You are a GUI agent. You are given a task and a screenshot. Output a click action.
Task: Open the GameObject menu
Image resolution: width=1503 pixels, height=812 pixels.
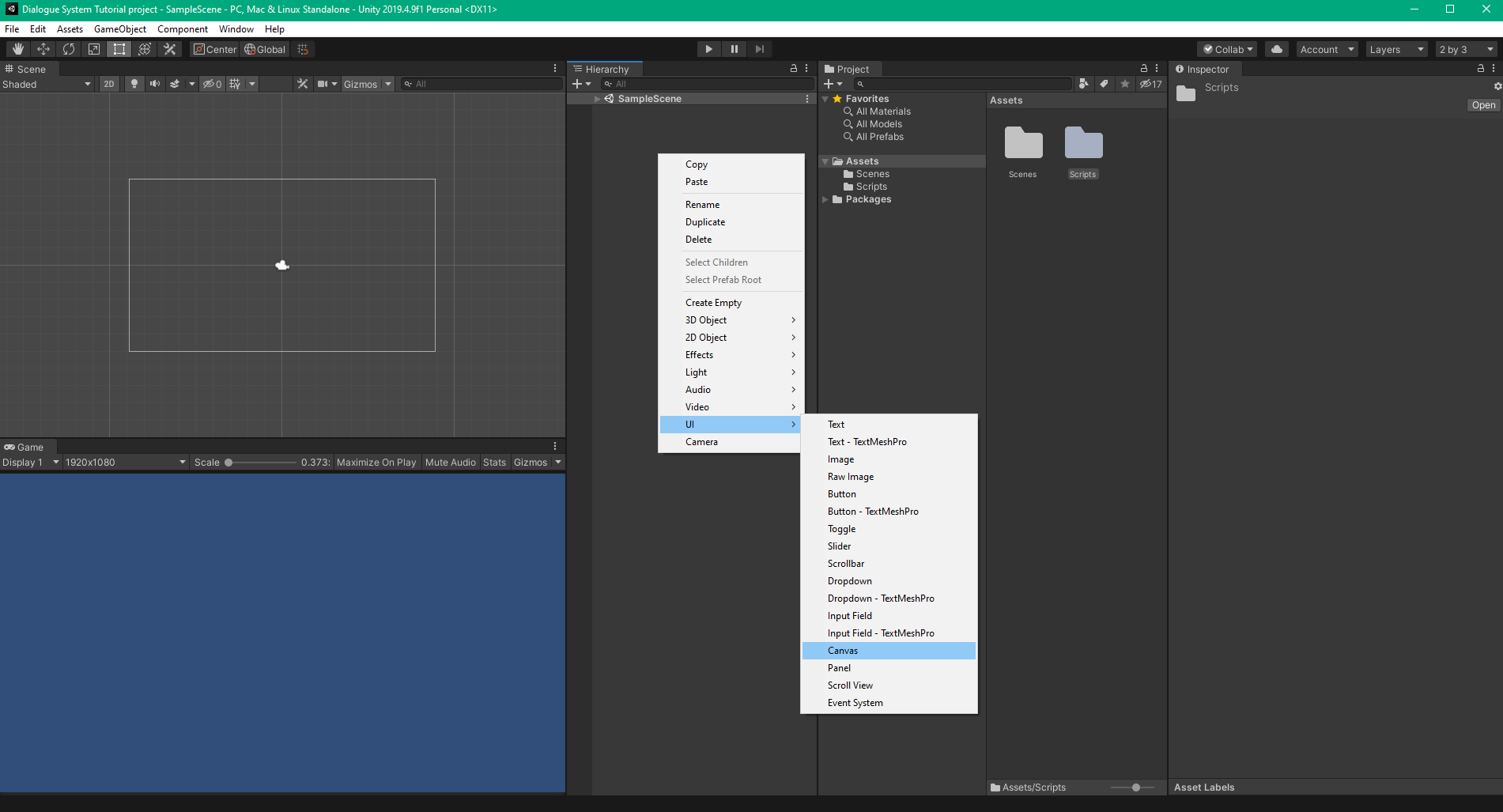pos(119,28)
